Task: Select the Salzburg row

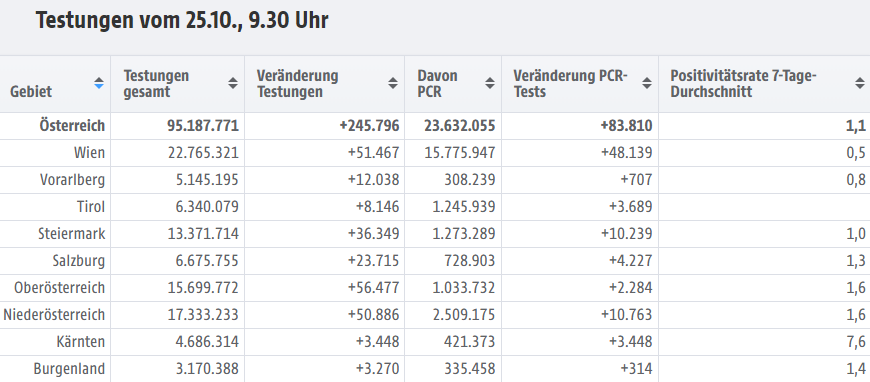Action: pyautogui.click(x=435, y=261)
